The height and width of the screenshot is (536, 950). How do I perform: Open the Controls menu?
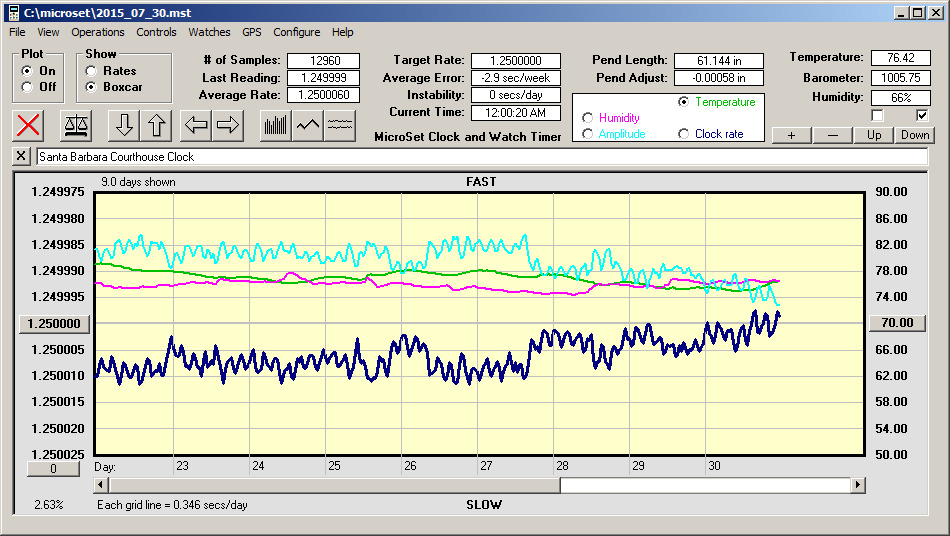coord(156,32)
